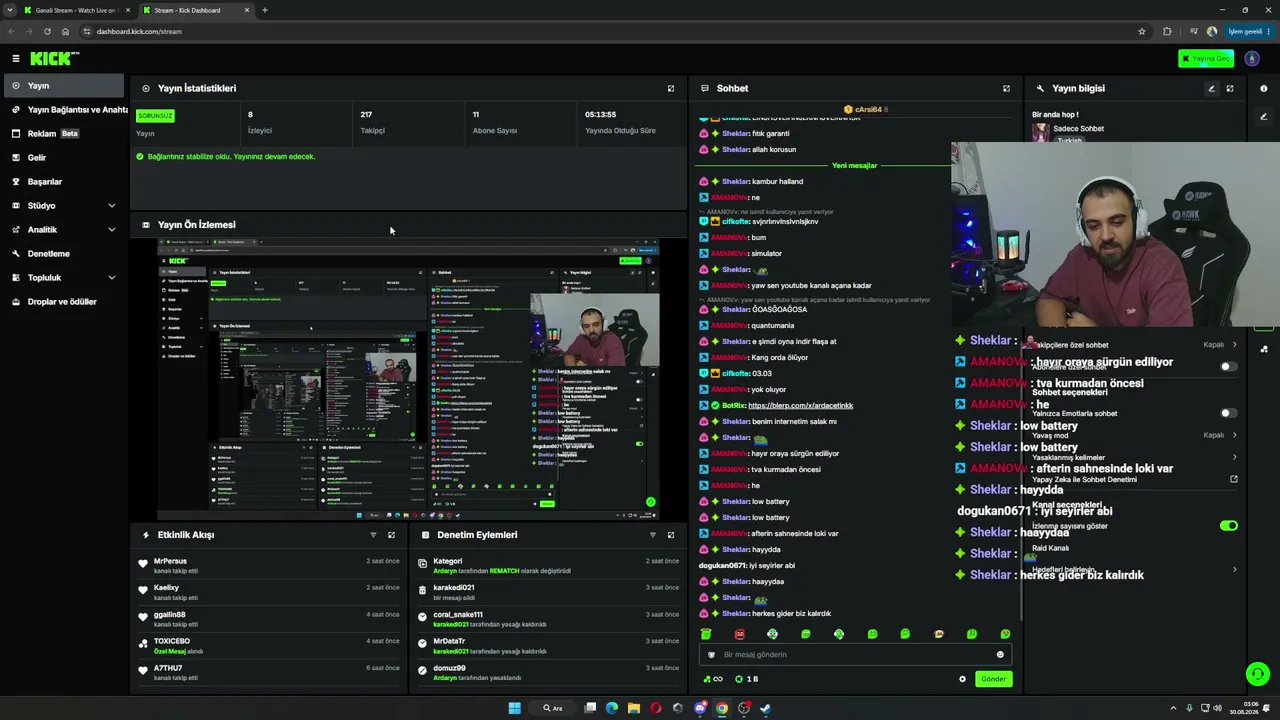The image size is (1280, 720).
Task: Click the Windows Start button
Action: [x=514, y=708]
